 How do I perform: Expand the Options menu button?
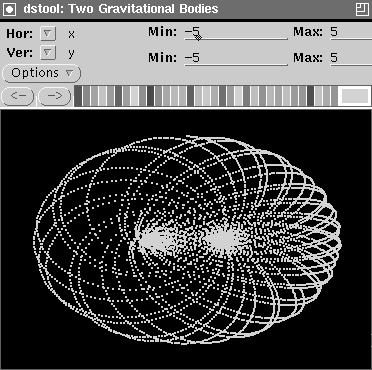pos(41,73)
